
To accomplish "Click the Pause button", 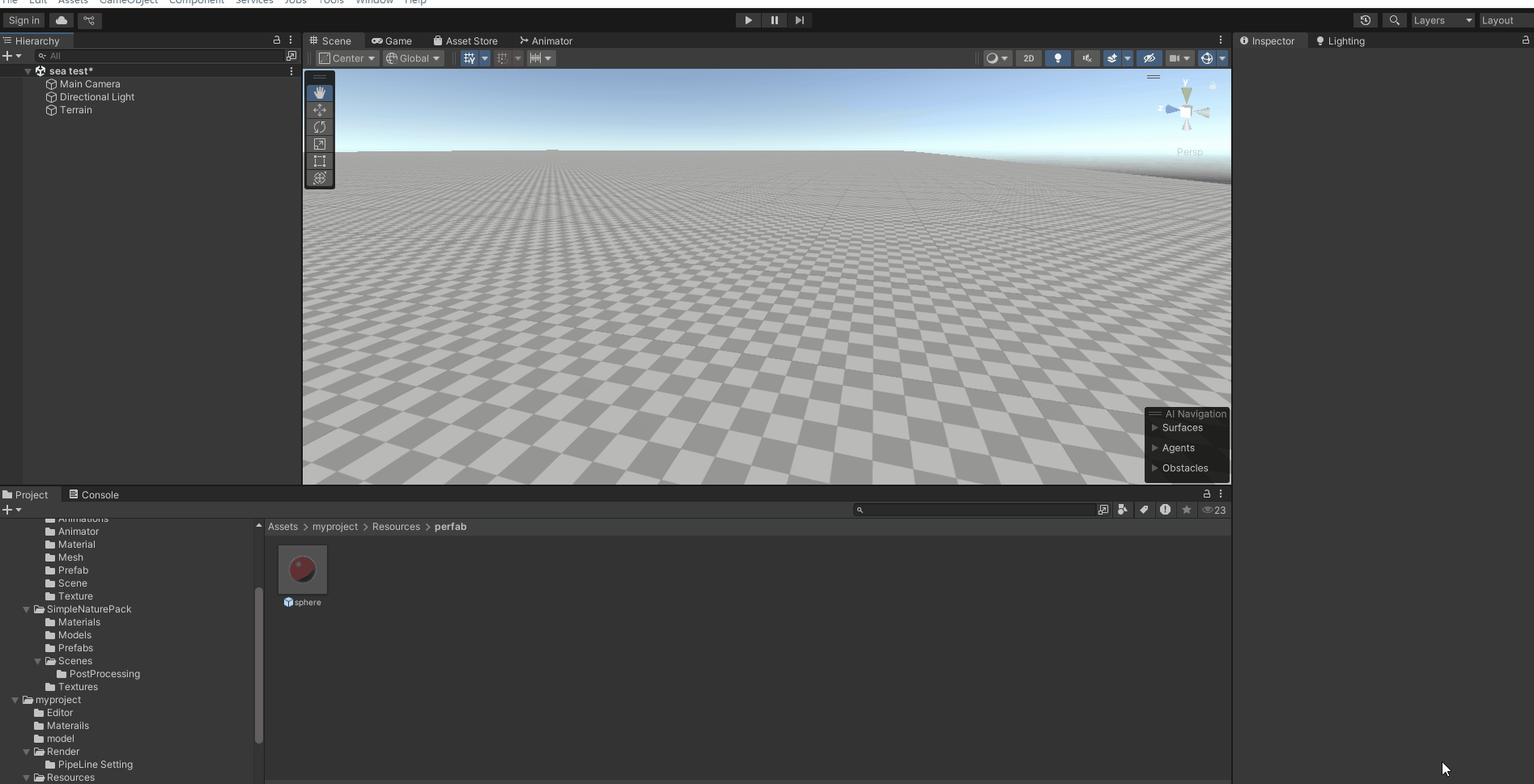I will pos(774,20).
